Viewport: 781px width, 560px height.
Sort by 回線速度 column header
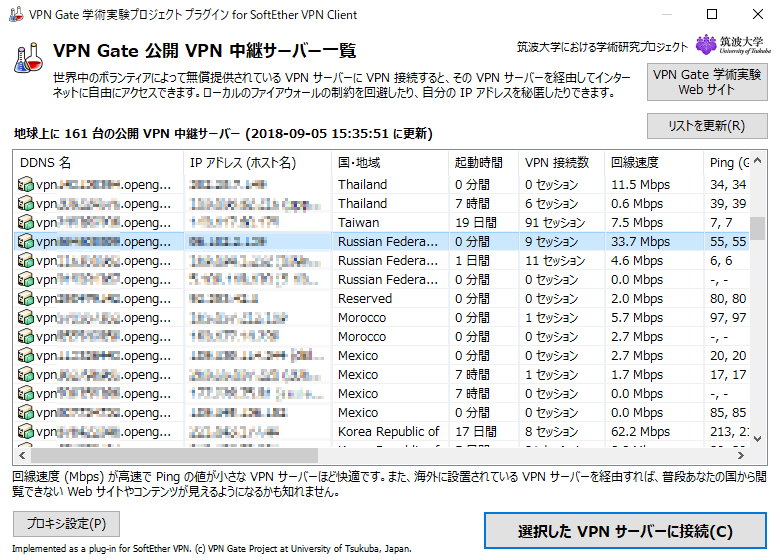(x=654, y=162)
